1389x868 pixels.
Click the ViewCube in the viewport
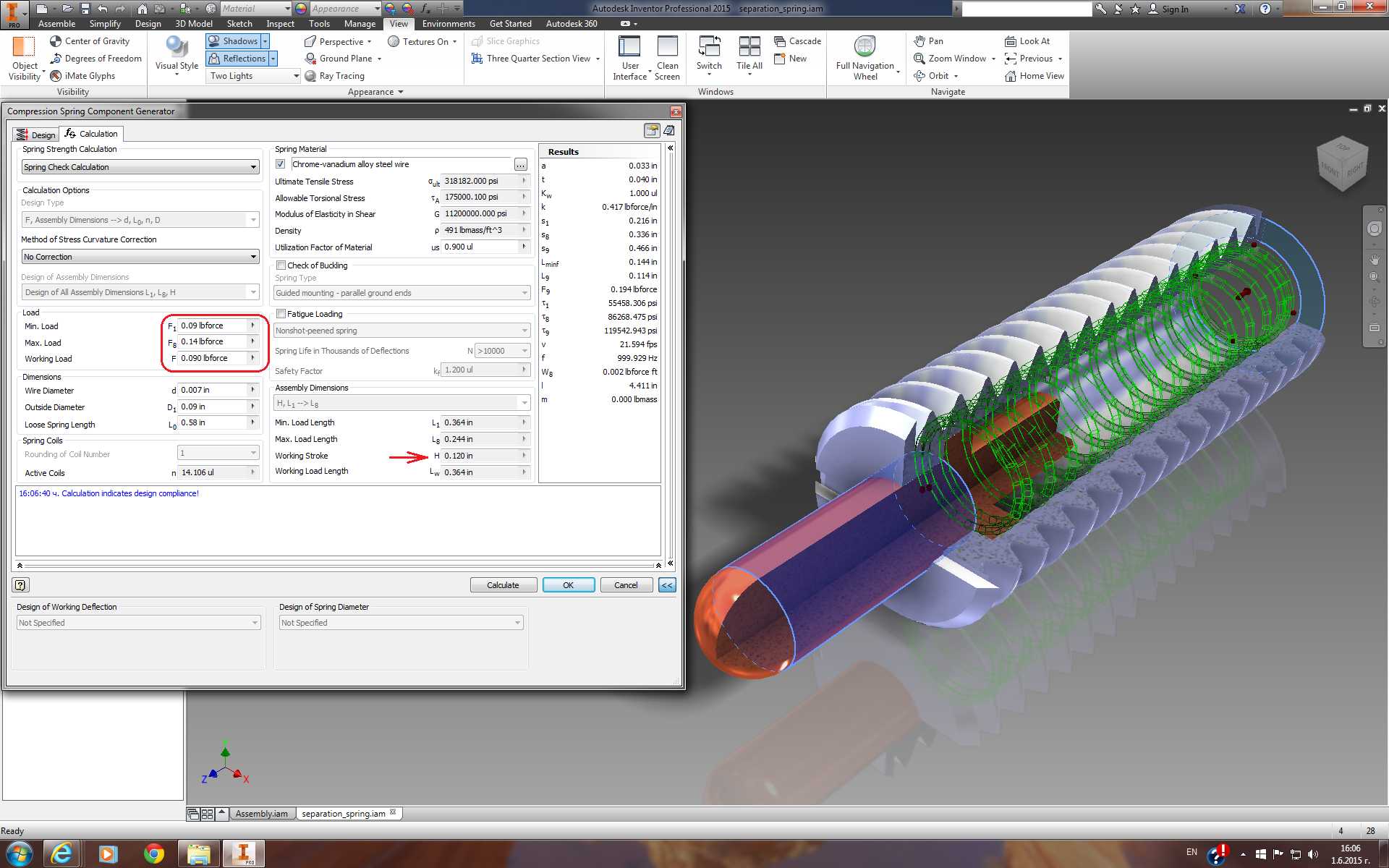pyautogui.click(x=1342, y=163)
